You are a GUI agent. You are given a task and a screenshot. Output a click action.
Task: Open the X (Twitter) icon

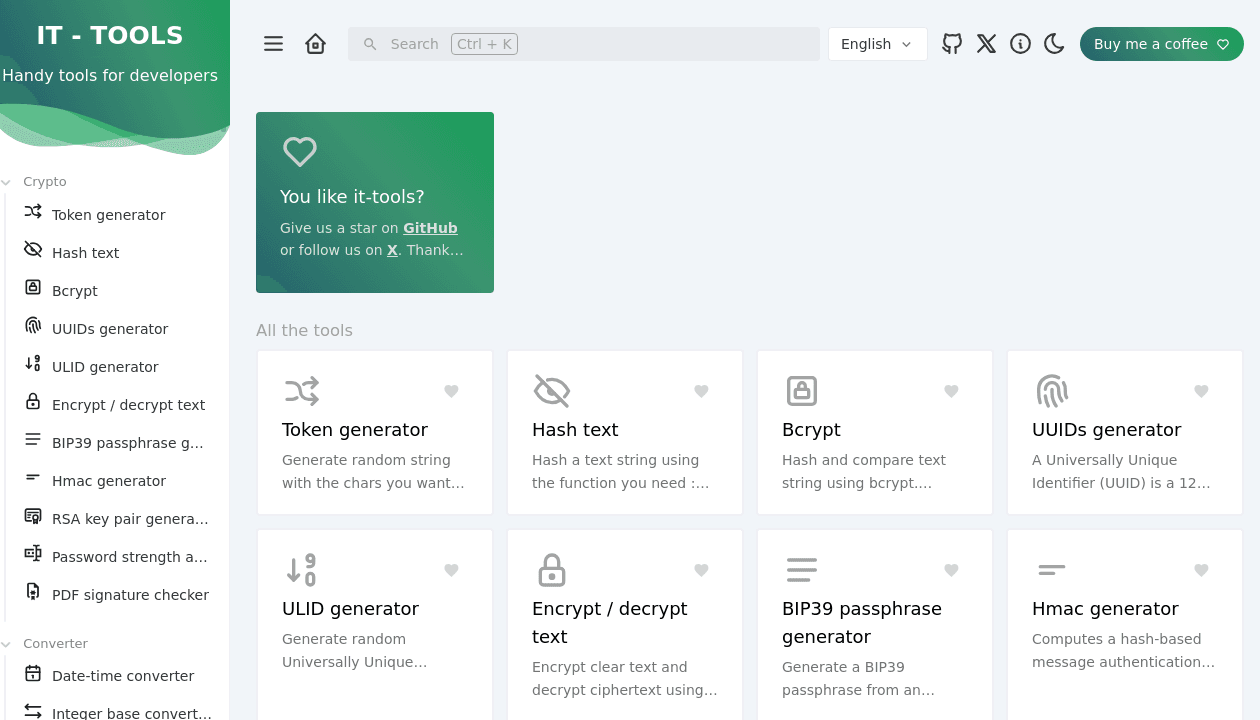(x=986, y=43)
